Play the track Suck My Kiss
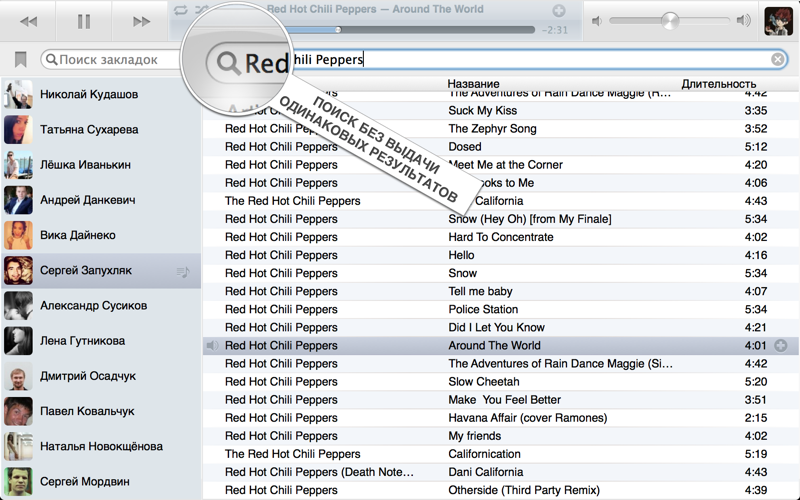This screenshot has height=500, width=800. 482,111
